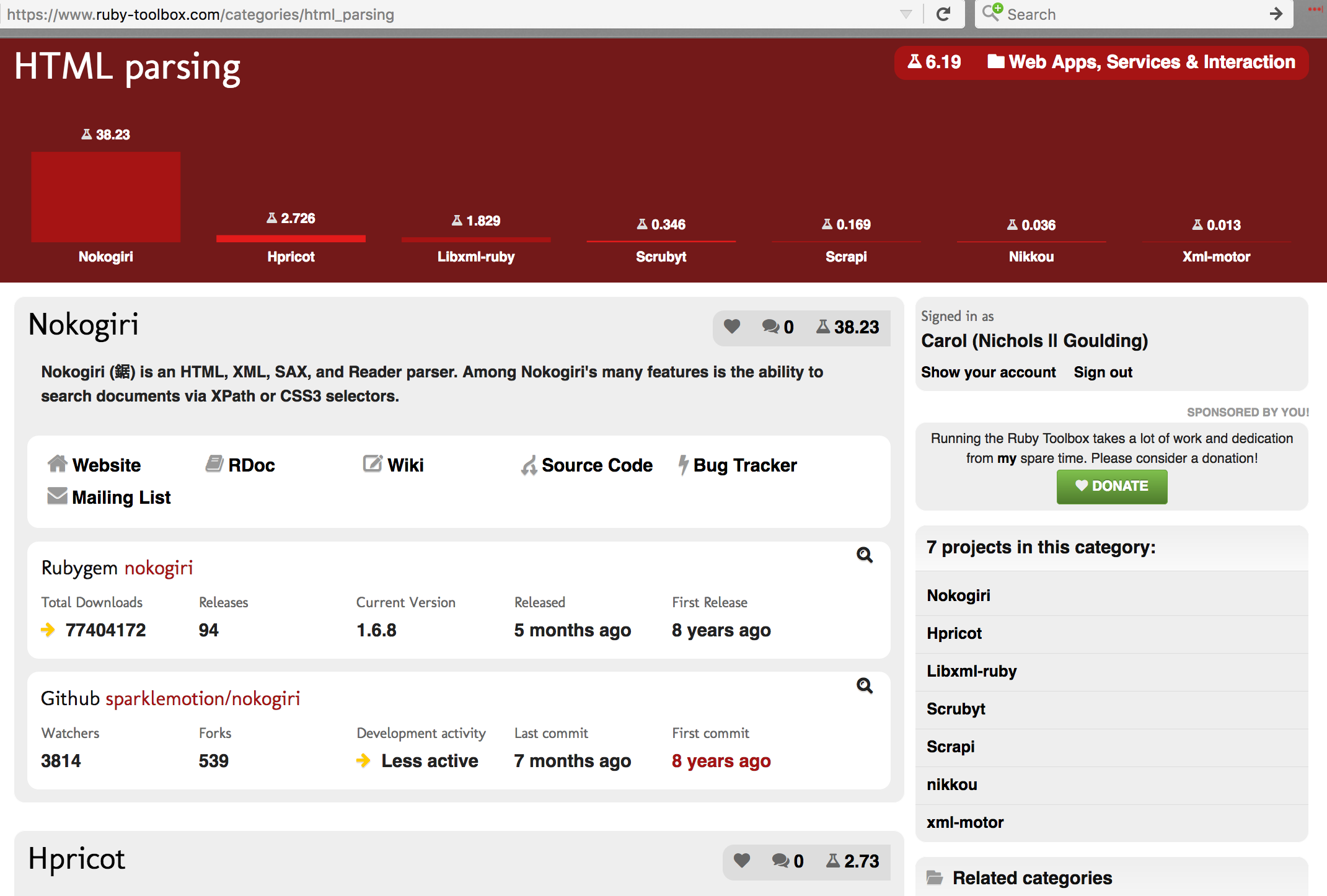Click the Releases count 94
Viewport: 1327px width, 896px height.
pyautogui.click(x=208, y=630)
